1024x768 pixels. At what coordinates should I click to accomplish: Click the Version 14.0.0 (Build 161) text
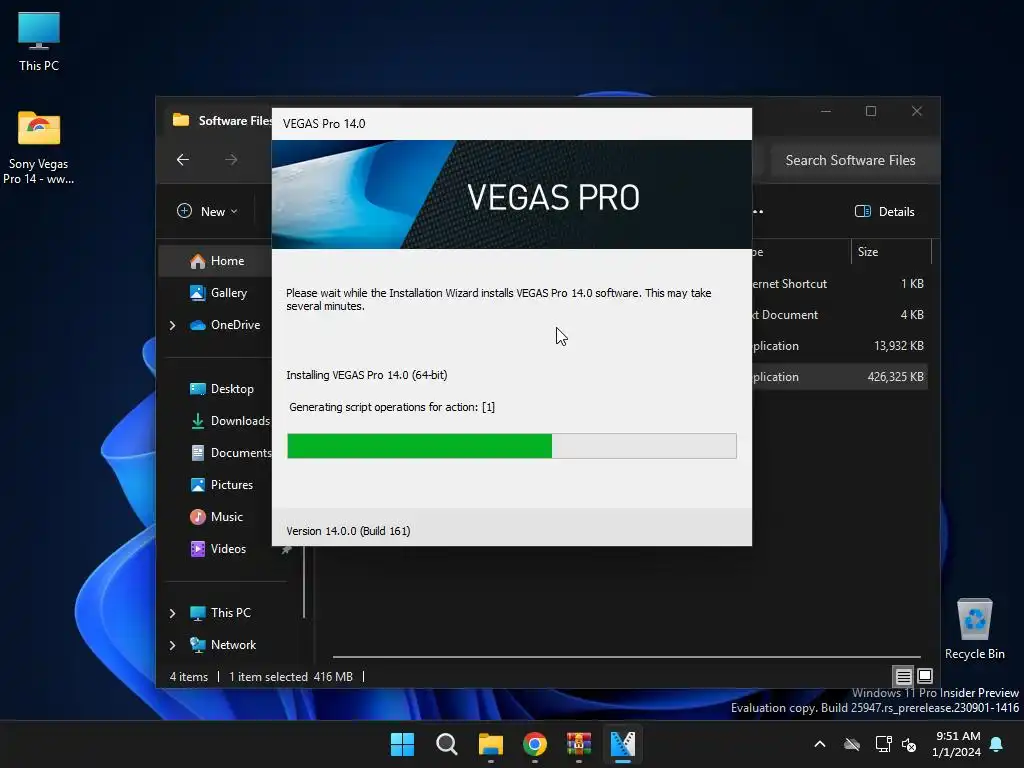click(348, 531)
